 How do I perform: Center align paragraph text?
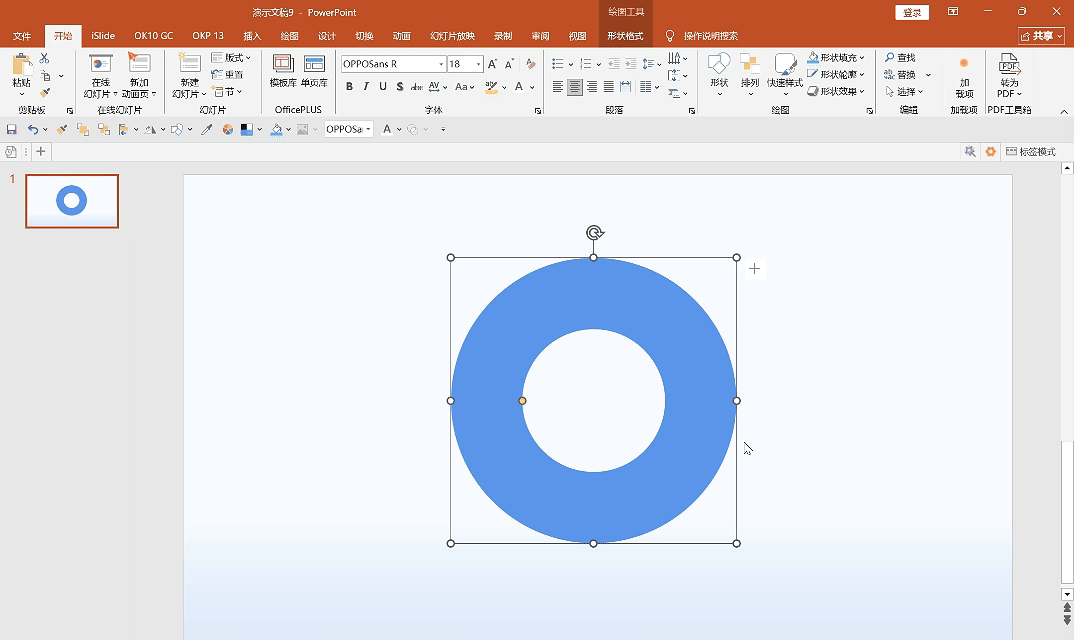(x=575, y=87)
